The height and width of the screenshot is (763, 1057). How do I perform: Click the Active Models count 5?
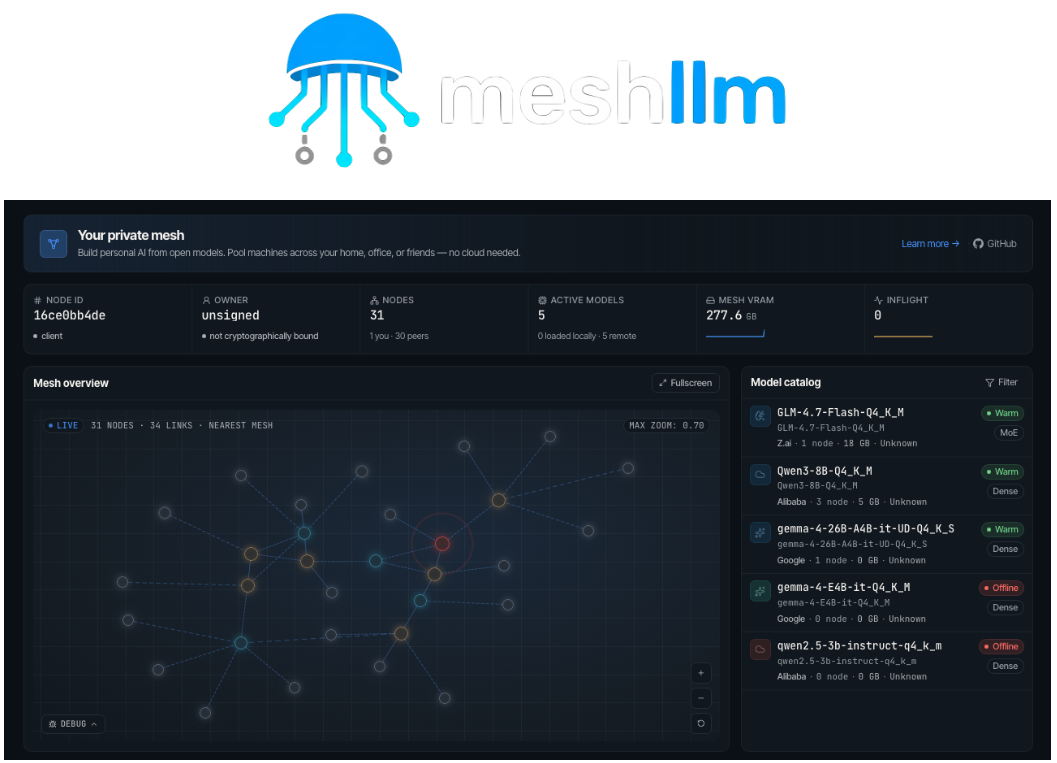pos(541,315)
